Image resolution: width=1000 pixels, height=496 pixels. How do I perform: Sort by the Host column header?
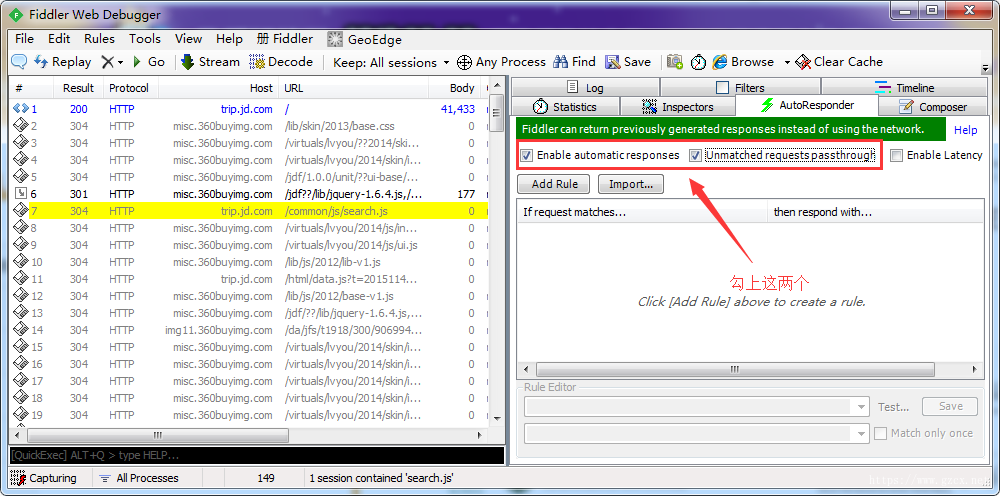(x=219, y=88)
